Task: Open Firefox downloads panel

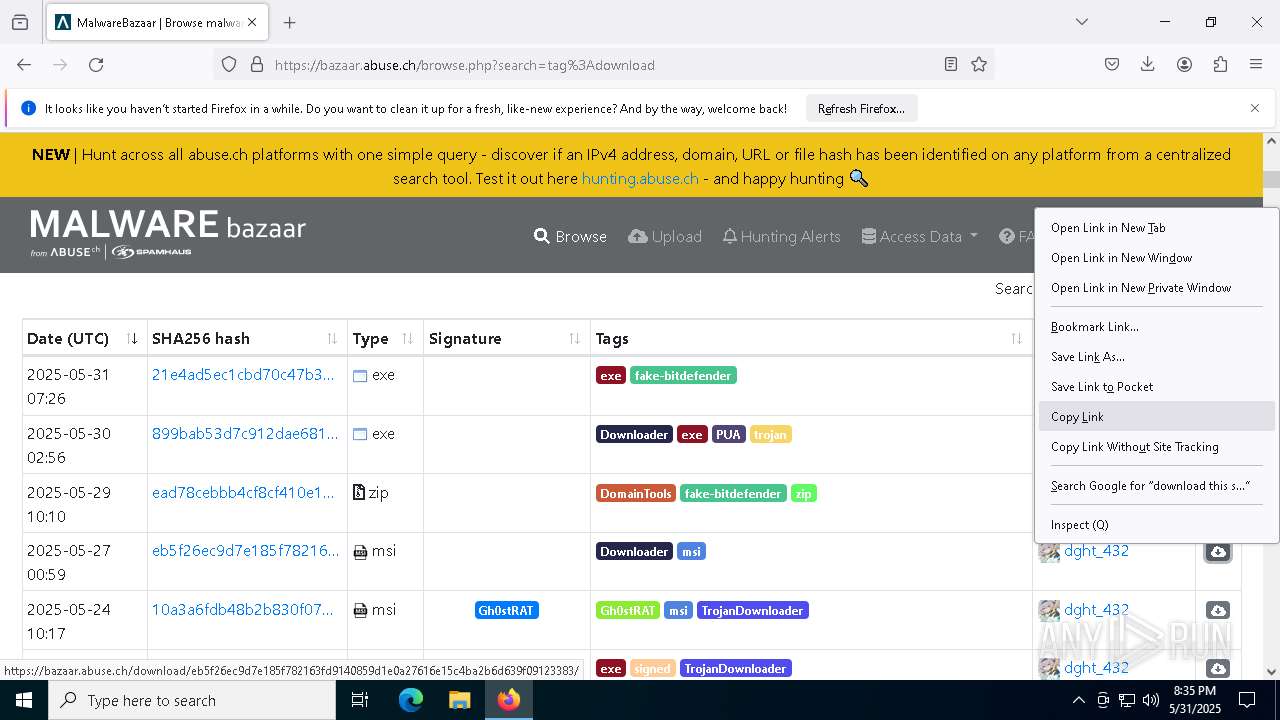Action: pos(1148,64)
